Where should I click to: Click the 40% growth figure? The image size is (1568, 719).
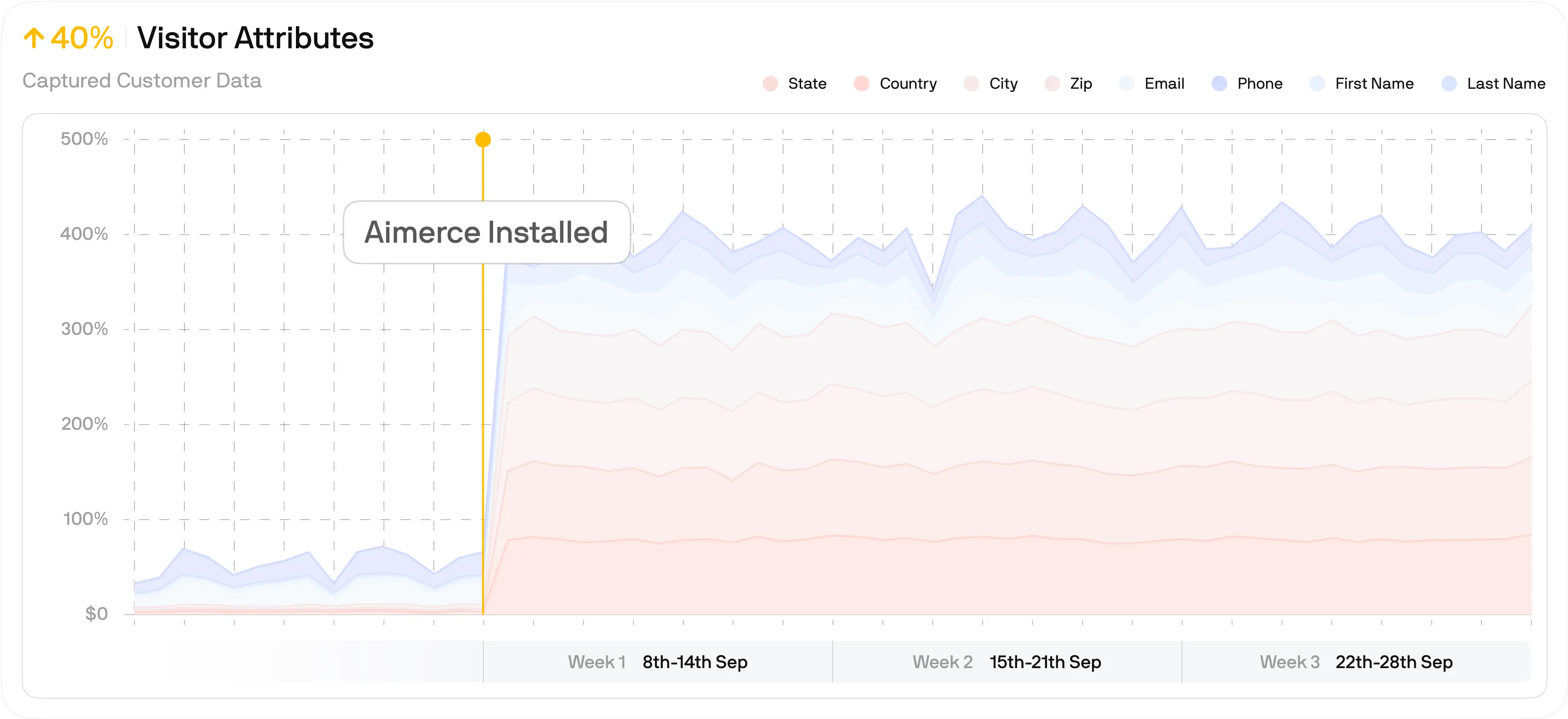pos(81,38)
